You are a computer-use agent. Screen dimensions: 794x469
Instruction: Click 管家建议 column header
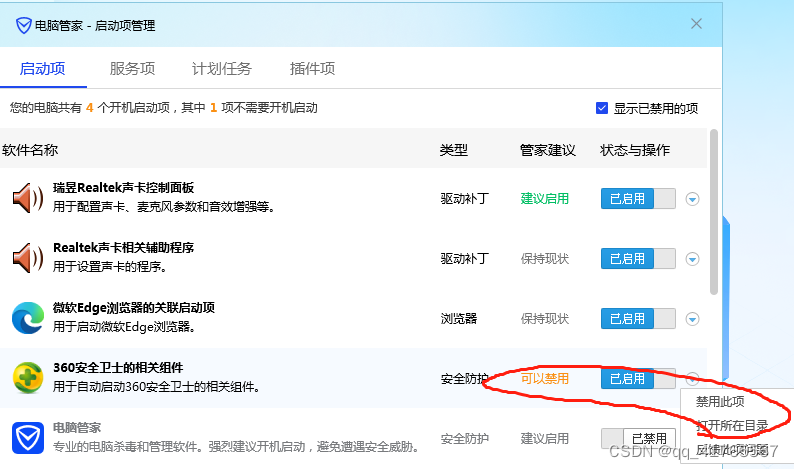(x=548, y=150)
